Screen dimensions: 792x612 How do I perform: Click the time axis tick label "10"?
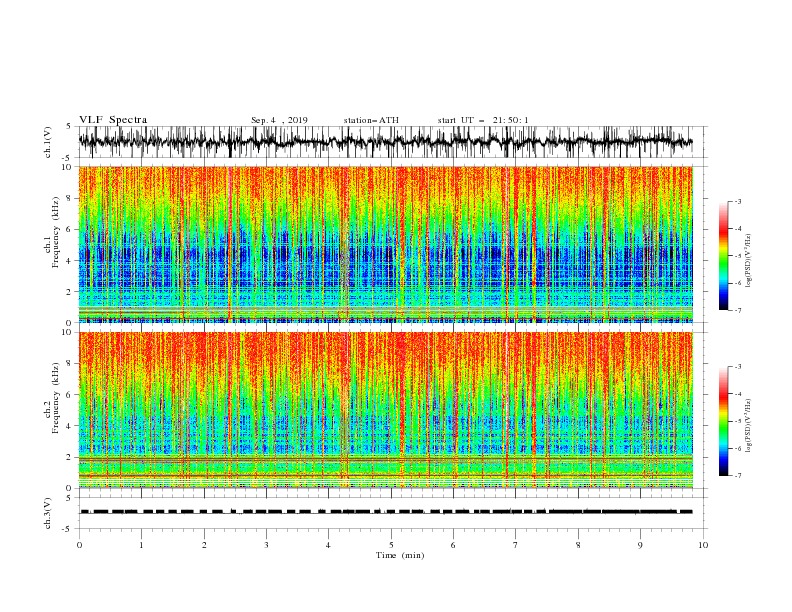(703, 545)
